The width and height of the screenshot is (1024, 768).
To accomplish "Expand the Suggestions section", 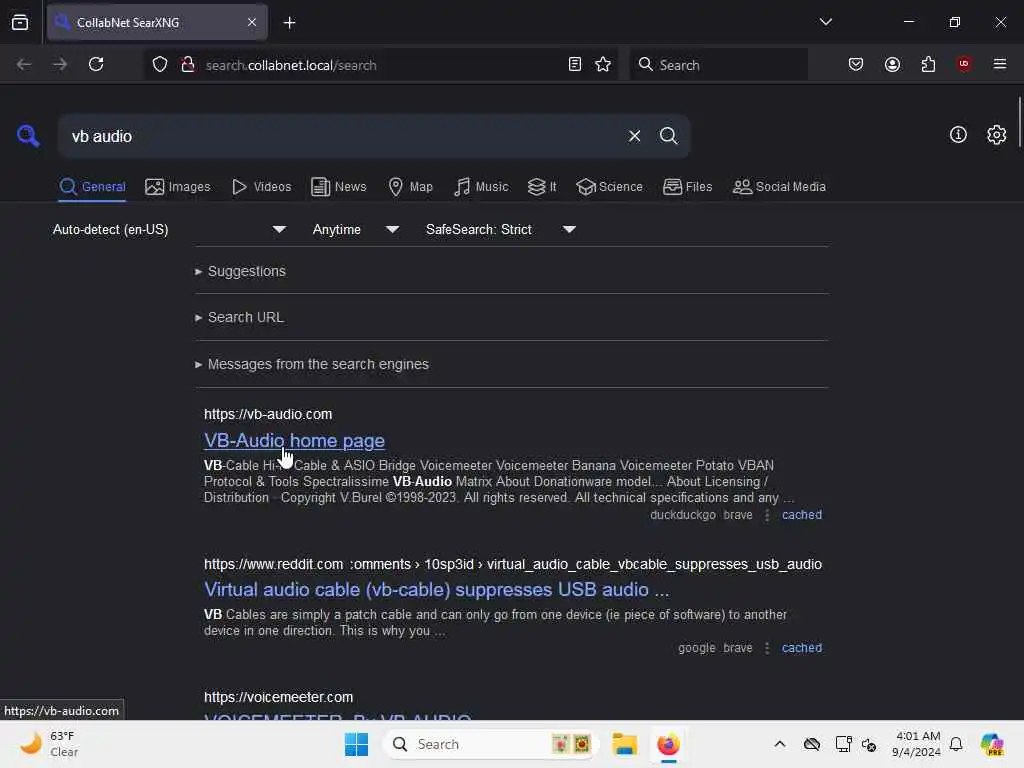I will pos(240,271).
